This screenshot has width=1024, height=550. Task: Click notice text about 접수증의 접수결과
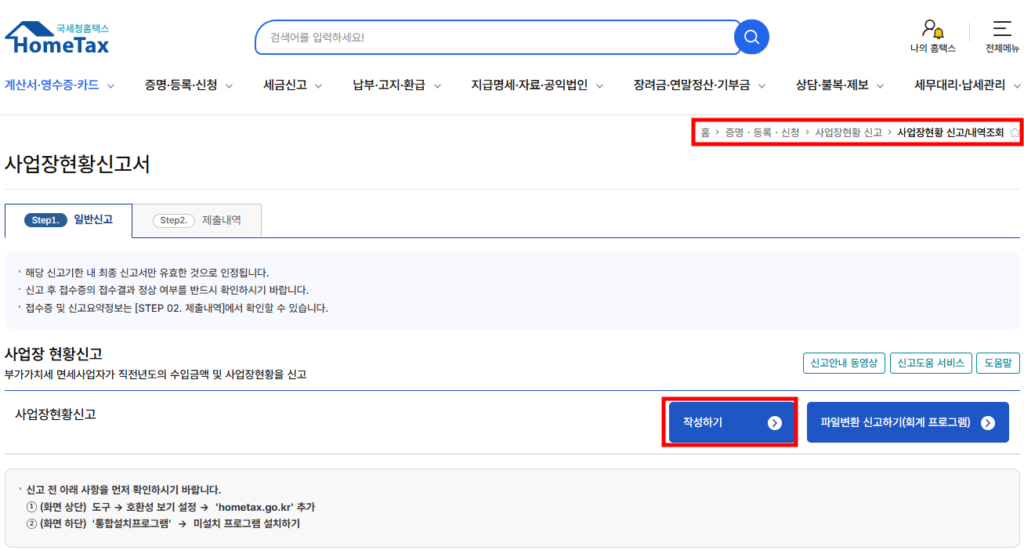pyautogui.click(x=167, y=290)
